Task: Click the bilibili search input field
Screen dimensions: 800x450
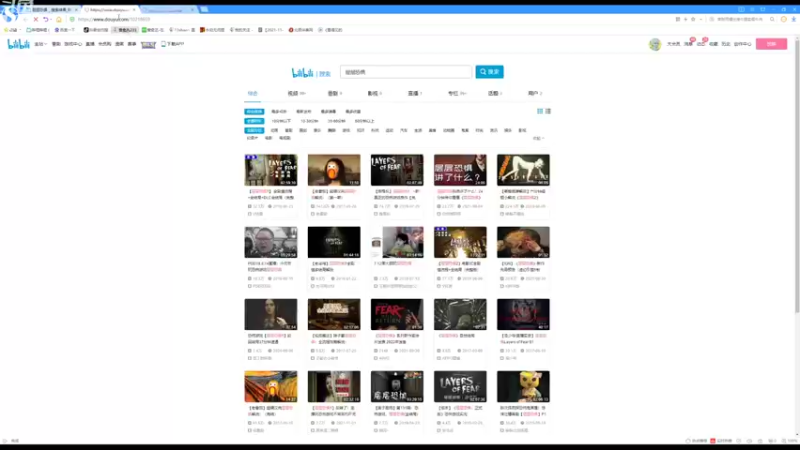Action: click(x=406, y=72)
